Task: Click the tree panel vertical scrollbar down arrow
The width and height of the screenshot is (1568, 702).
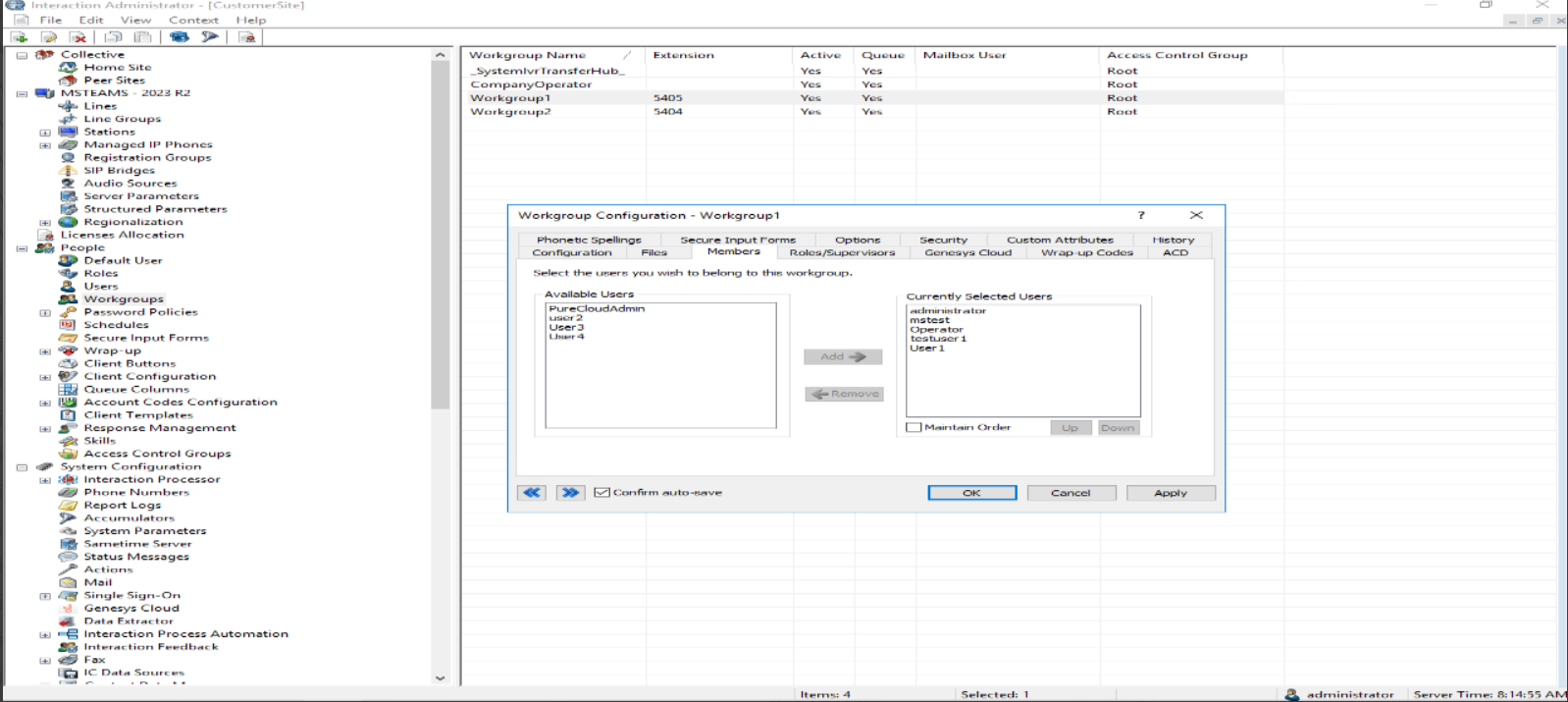Action: tap(440, 677)
